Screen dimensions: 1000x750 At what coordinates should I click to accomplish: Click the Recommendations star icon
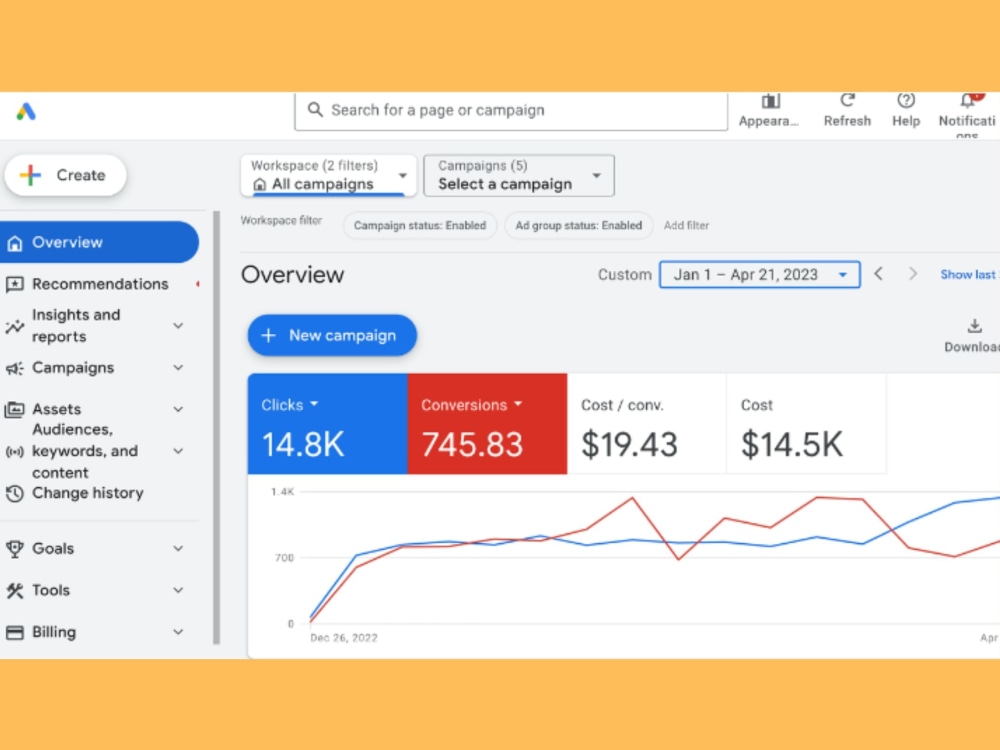point(15,284)
